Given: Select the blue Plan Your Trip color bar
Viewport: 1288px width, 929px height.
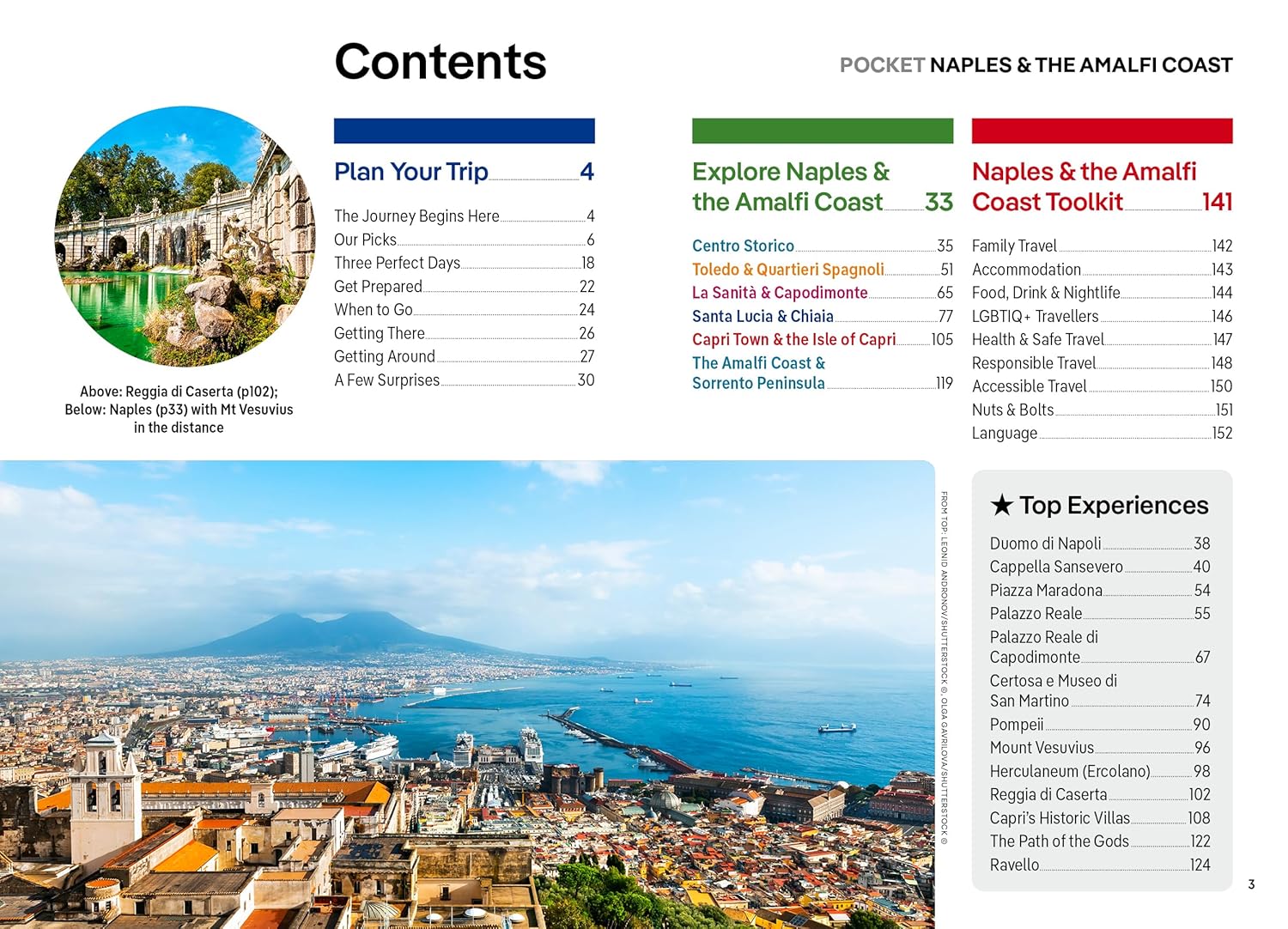Looking at the screenshot, I should coord(464,131).
